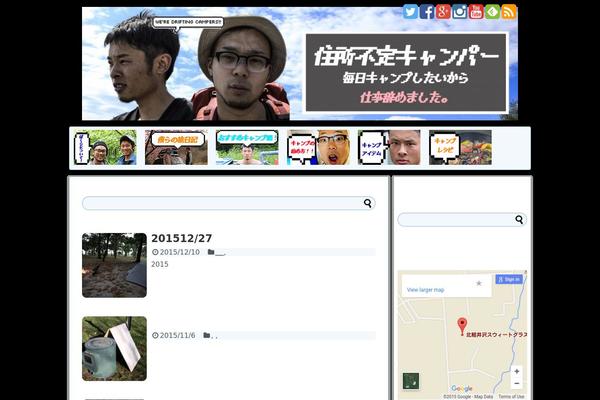
Task: Click the main content search magnifier icon
Action: click(368, 203)
